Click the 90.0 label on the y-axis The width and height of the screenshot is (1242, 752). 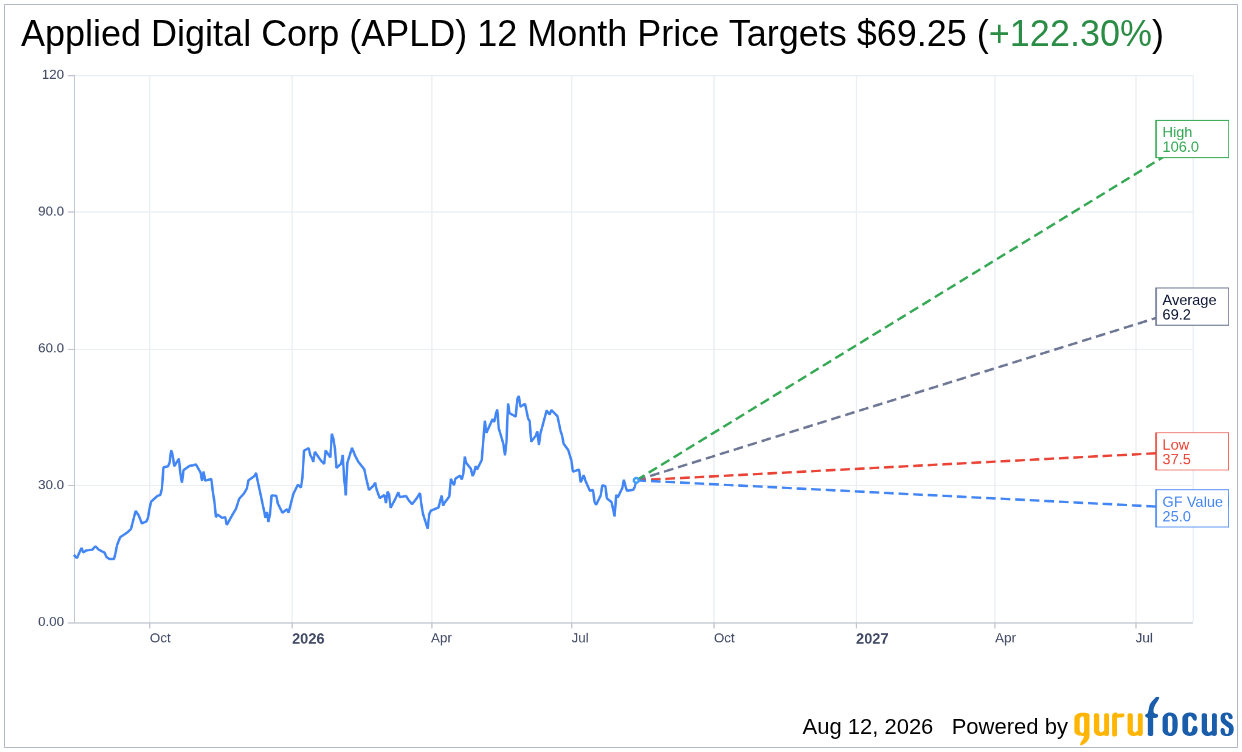click(x=51, y=212)
